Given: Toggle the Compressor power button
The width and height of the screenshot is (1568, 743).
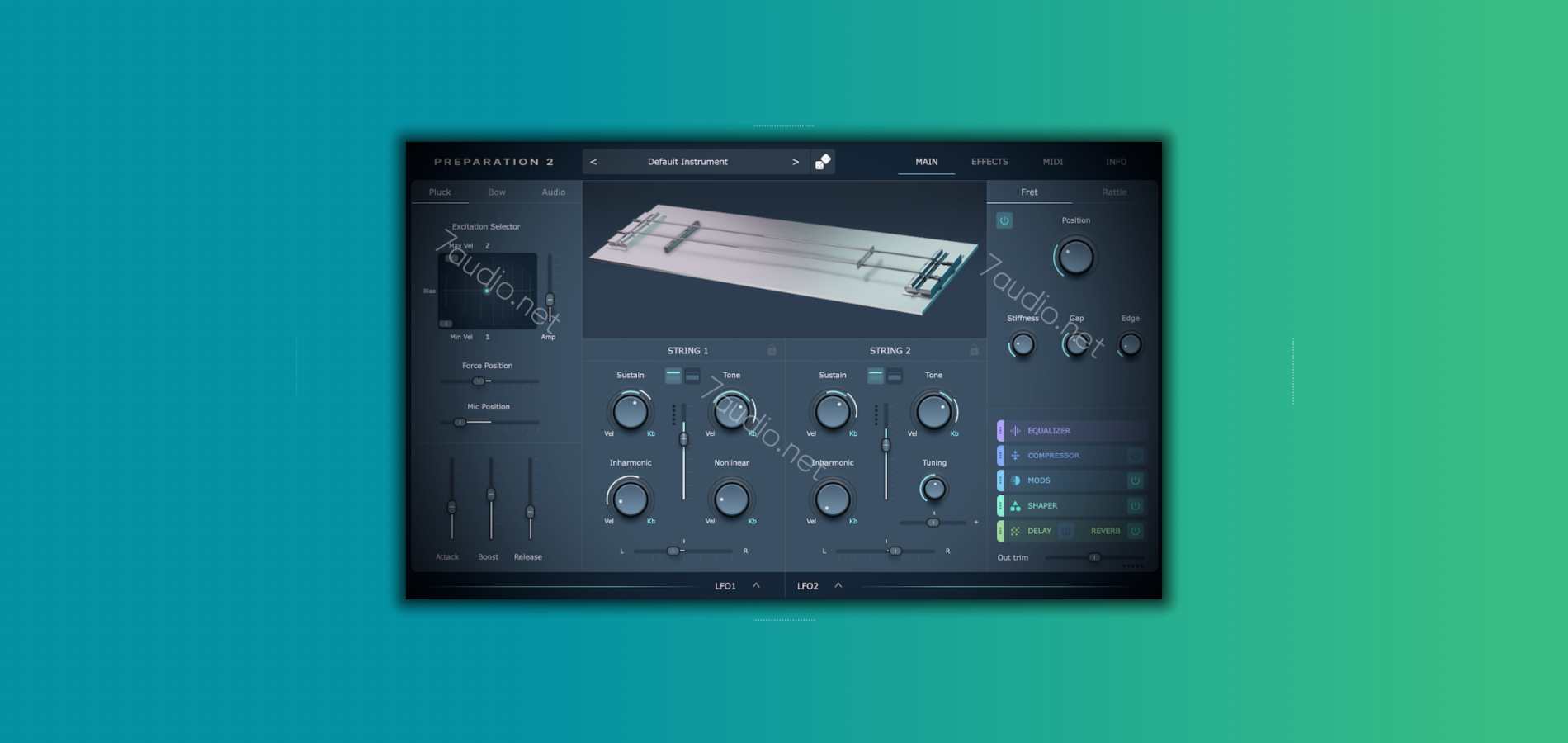Looking at the screenshot, I should 1136,456.
